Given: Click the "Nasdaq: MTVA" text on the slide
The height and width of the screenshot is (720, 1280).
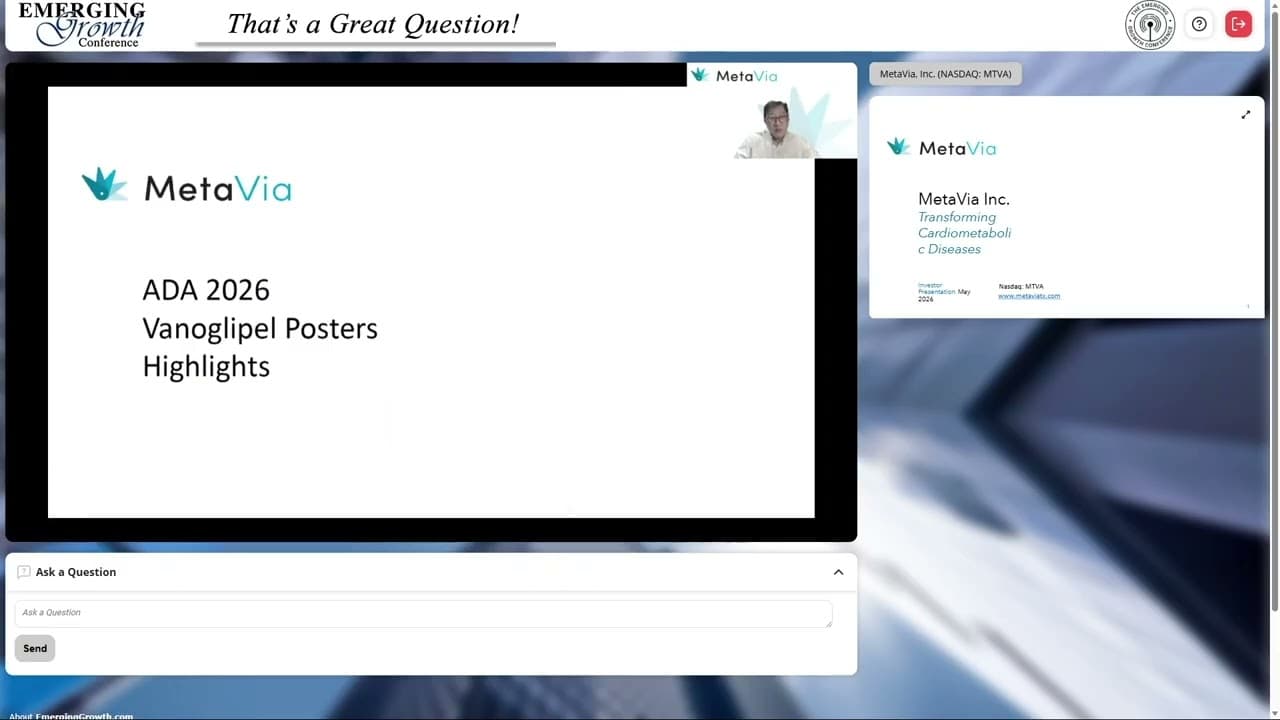Looking at the screenshot, I should (1021, 287).
